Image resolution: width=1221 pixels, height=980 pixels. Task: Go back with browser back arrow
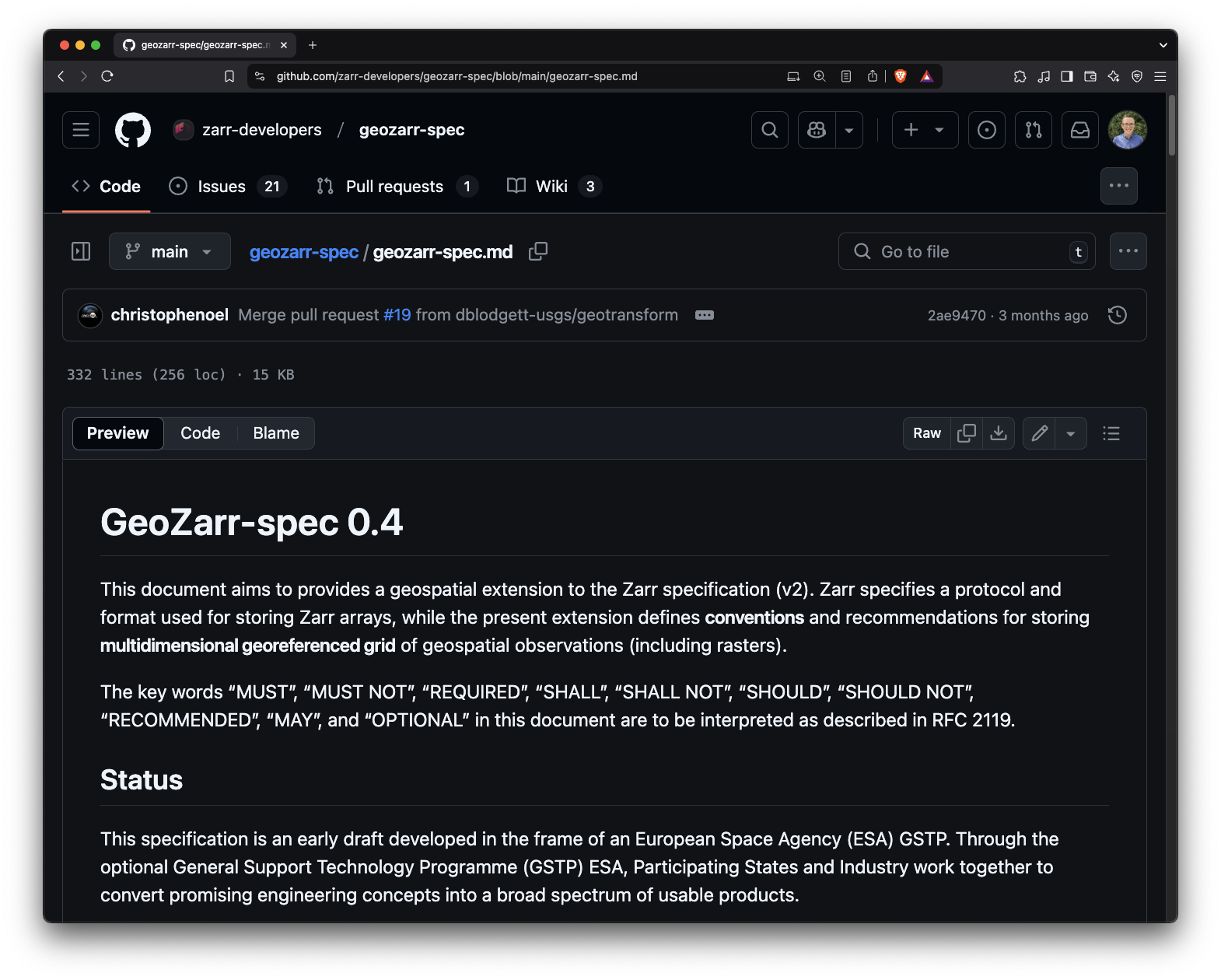point(61,76)
